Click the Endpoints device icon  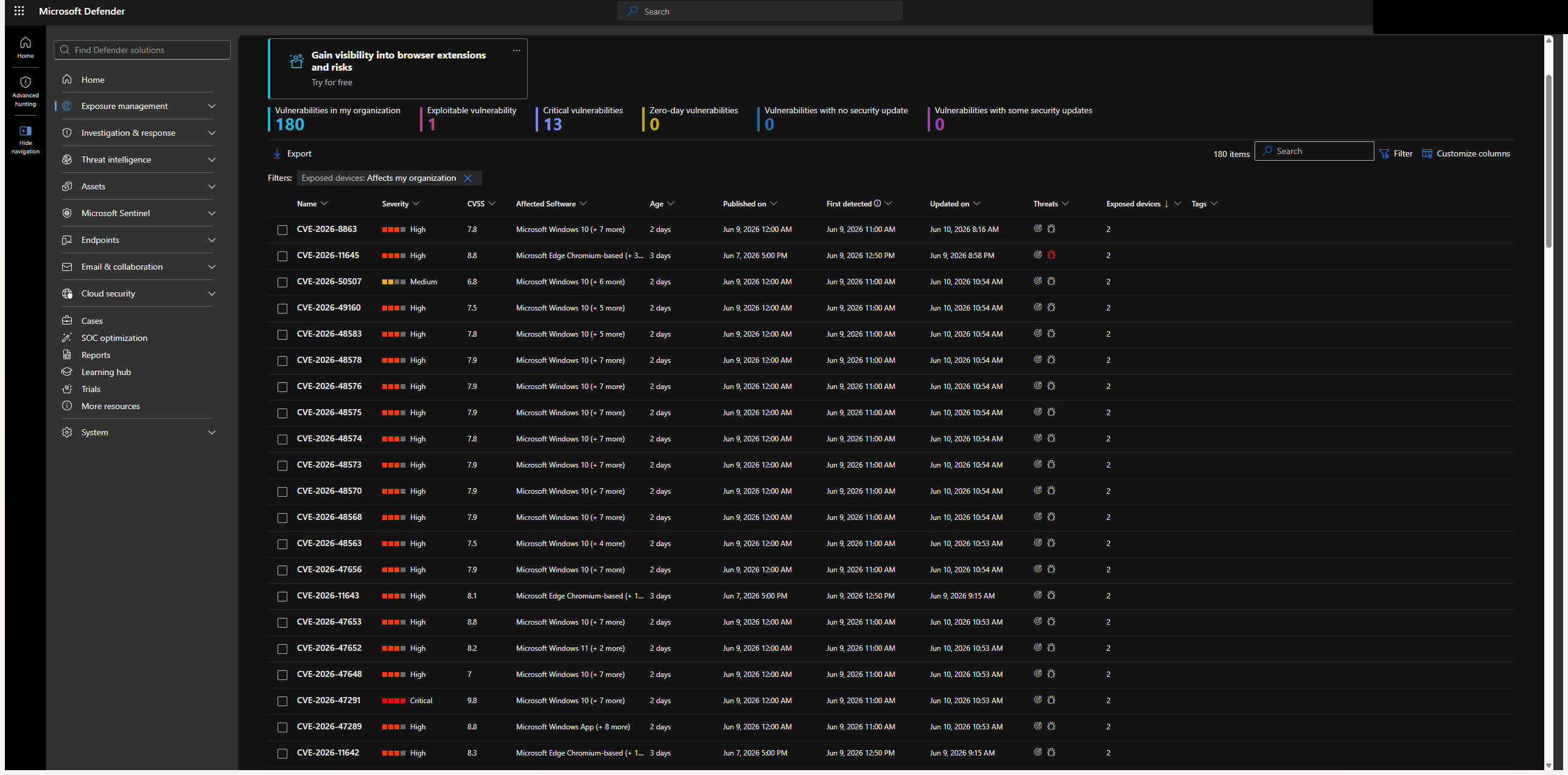(68, 240)
